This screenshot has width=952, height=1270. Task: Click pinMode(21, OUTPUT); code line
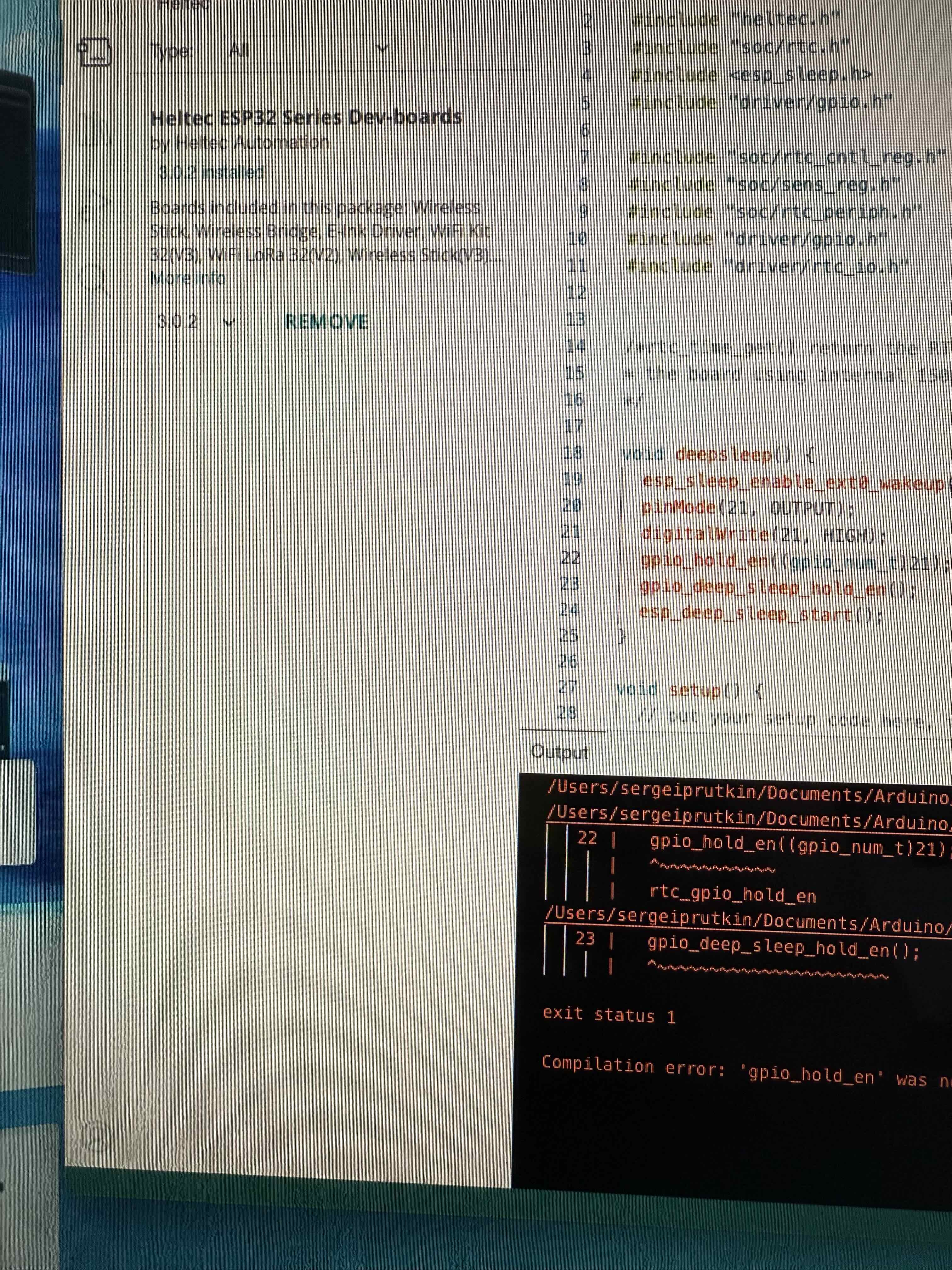(748, 508)
